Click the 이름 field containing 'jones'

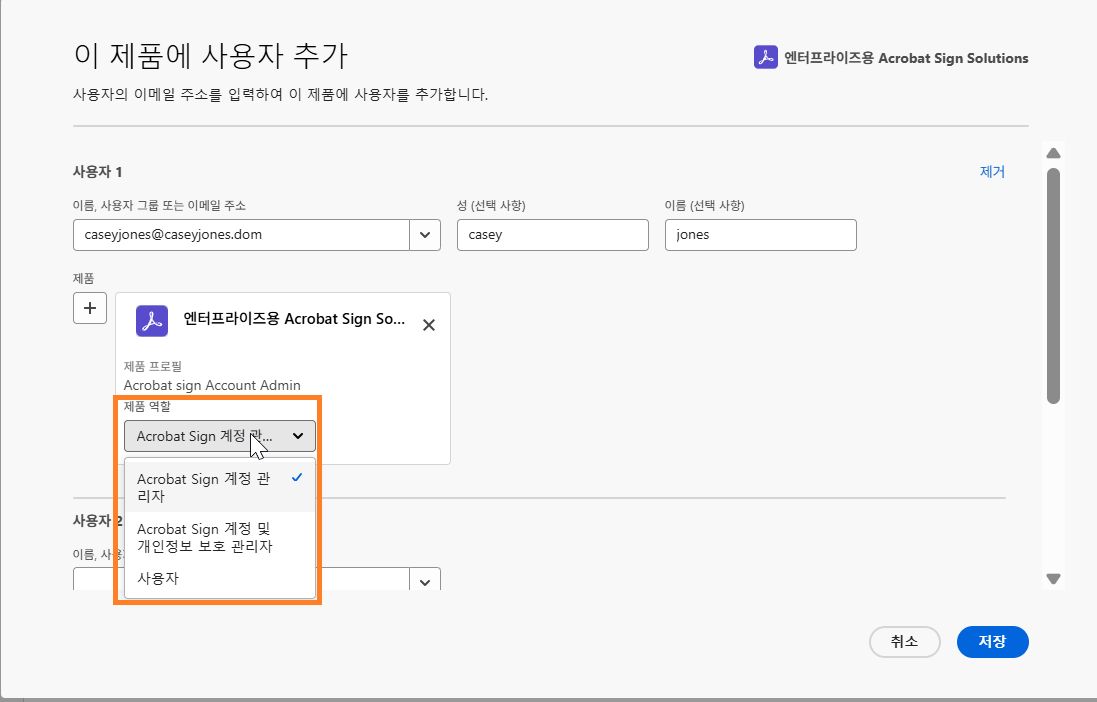coord(760,234)
